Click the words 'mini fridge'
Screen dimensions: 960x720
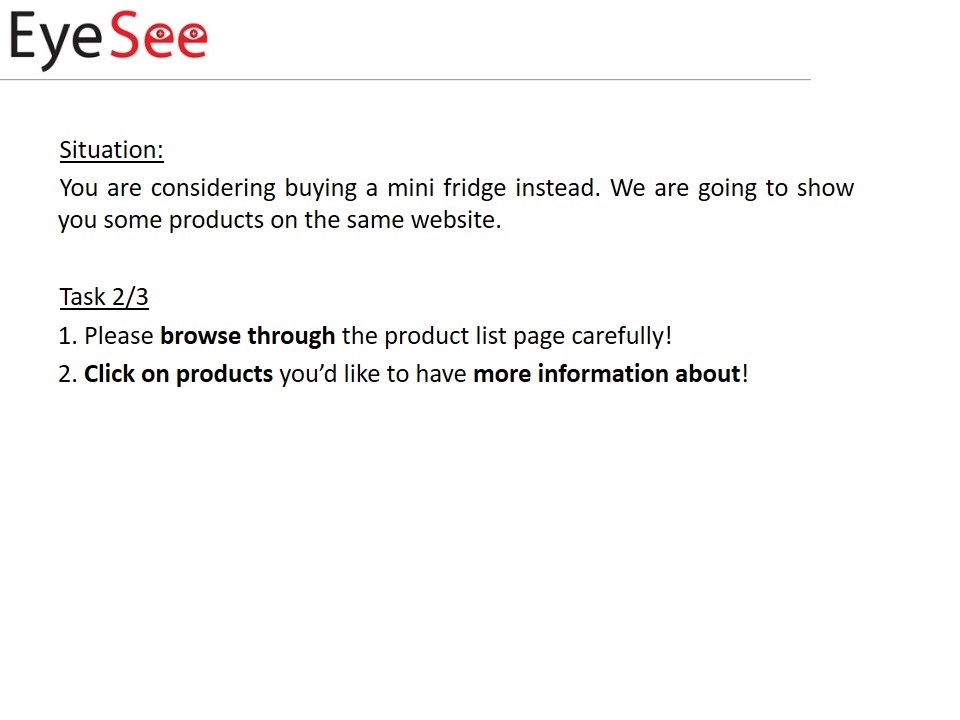coord(446,188)
